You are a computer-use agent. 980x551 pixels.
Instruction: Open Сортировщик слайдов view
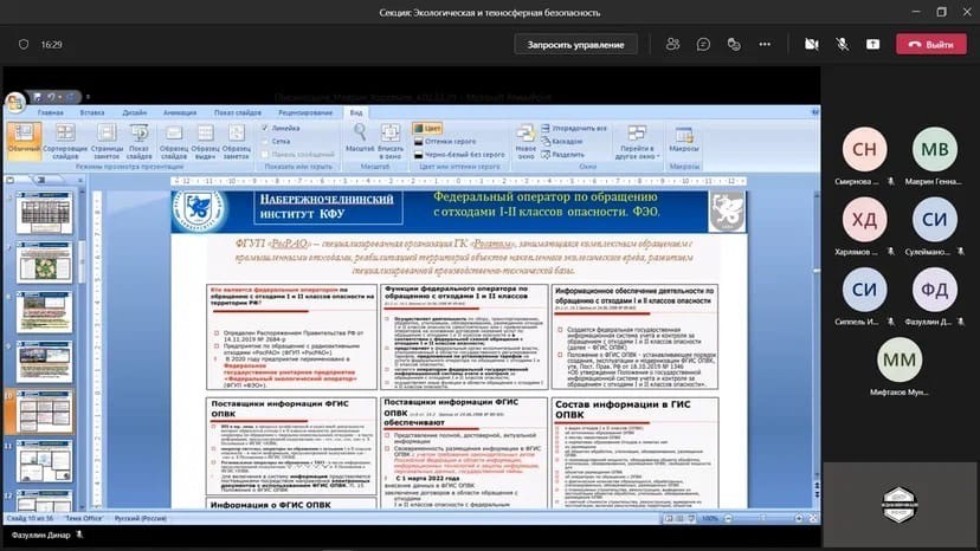tap(65, 139)
